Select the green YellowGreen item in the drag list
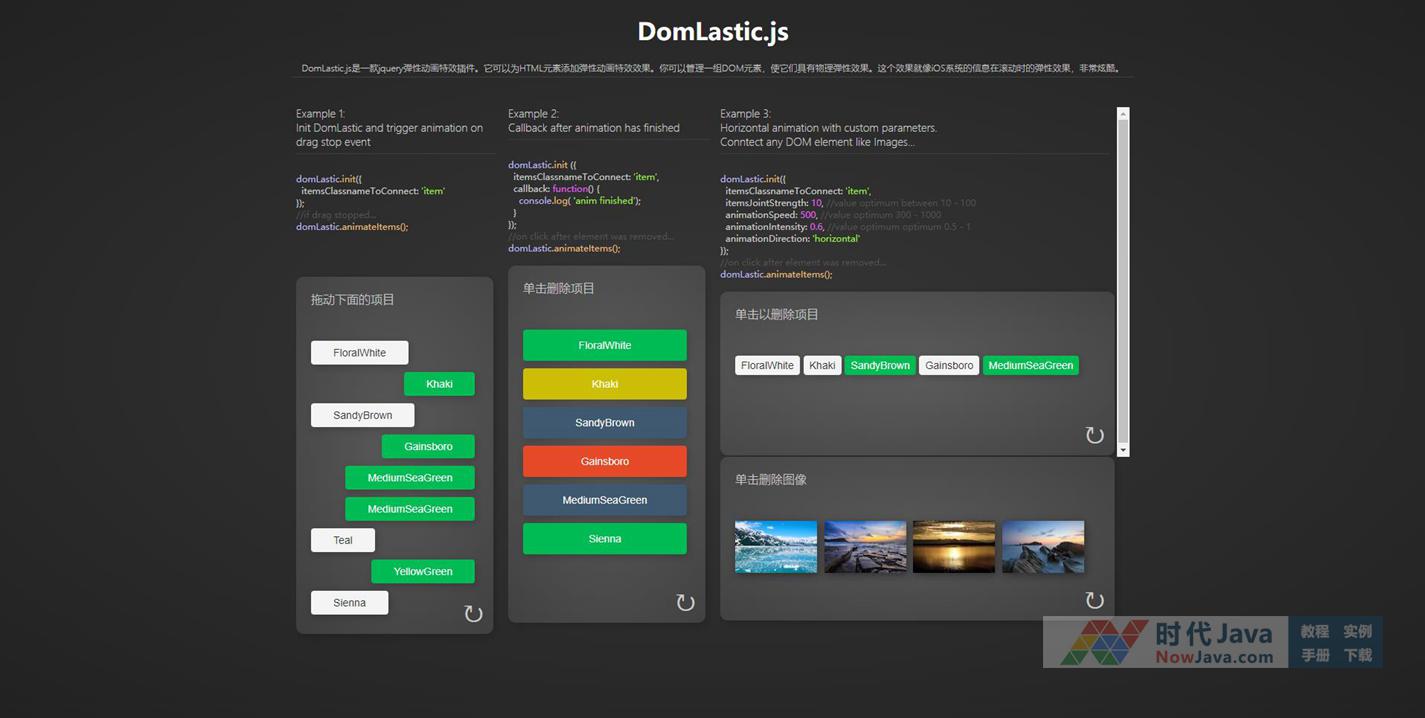Viewport: 1425px width, 718px height. click(422, 572)
